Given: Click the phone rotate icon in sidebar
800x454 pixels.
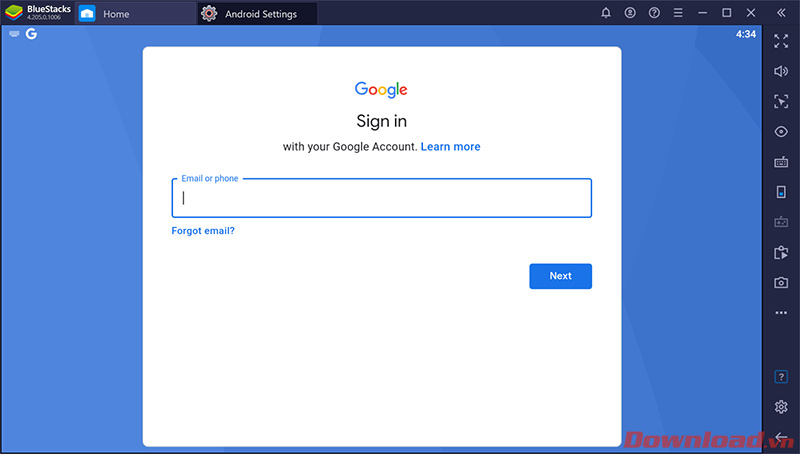Looking at the screenshot, I should (x=781, y=192).
